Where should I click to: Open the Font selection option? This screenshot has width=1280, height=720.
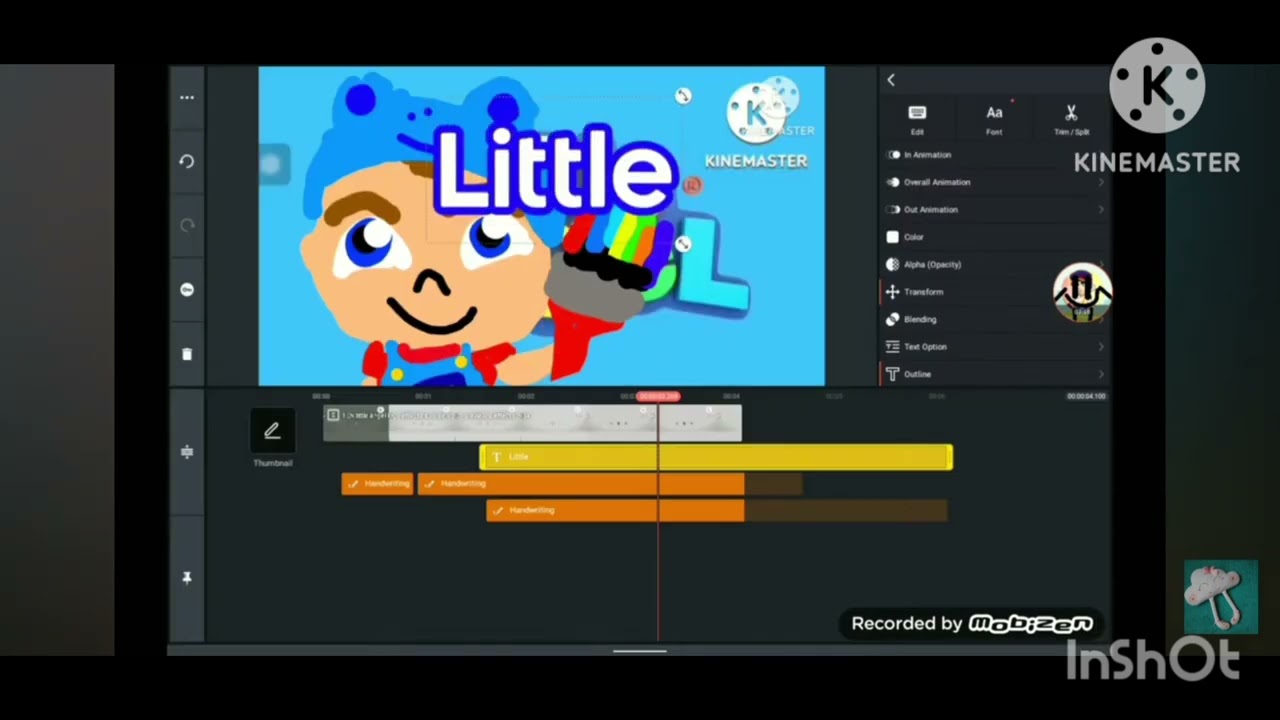coord(994,119)
